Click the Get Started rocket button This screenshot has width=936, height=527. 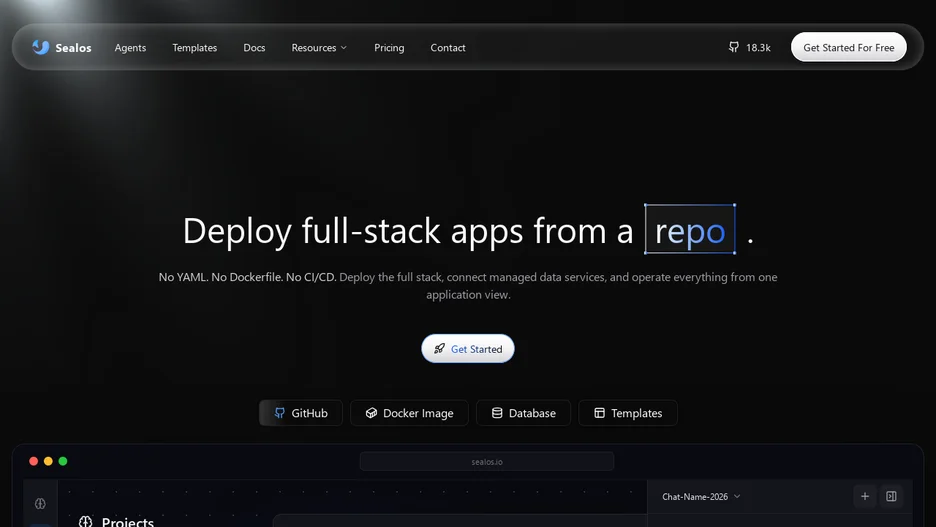(467, 349)
